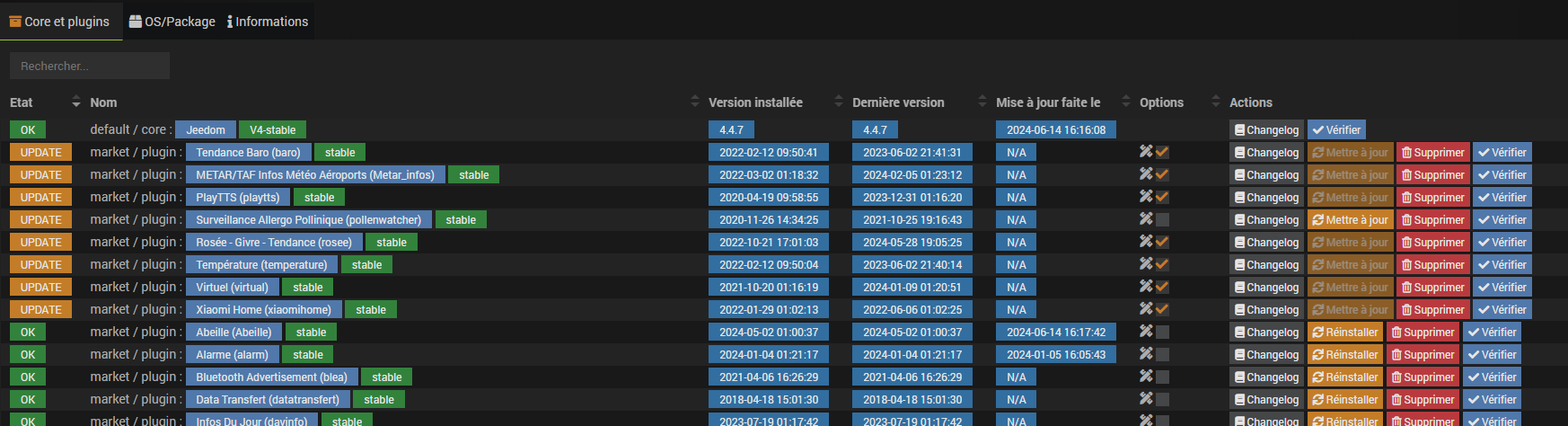
Task: Open Changelog for Virtuel plugin
Action: tap(1265, 288)
